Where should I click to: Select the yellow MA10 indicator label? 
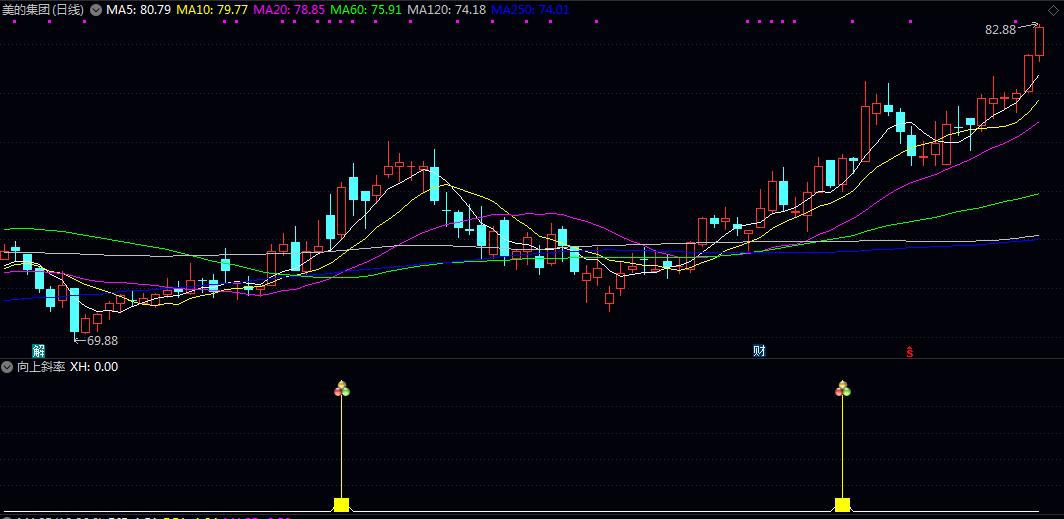pos(212,9)
